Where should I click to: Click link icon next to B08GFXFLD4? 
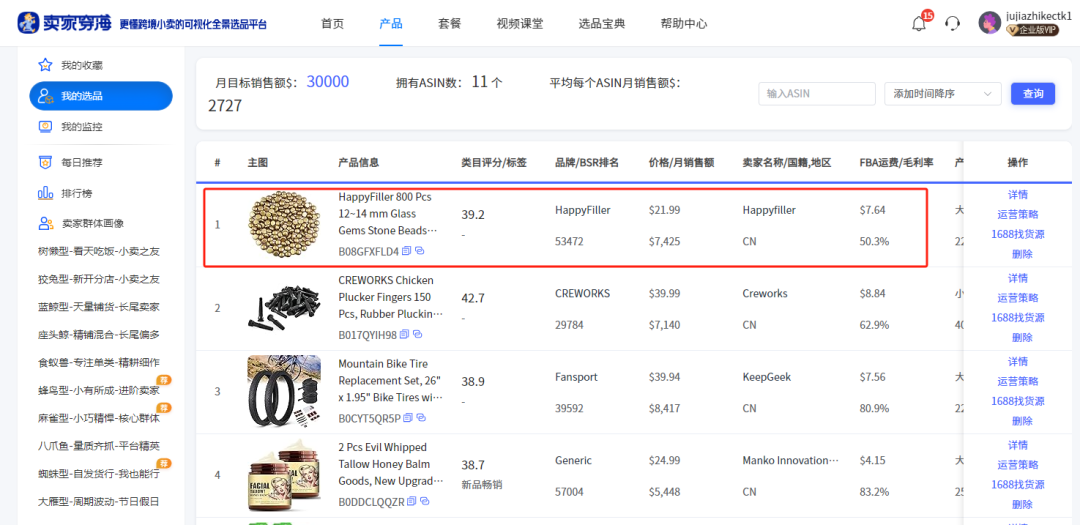point(419,251)
